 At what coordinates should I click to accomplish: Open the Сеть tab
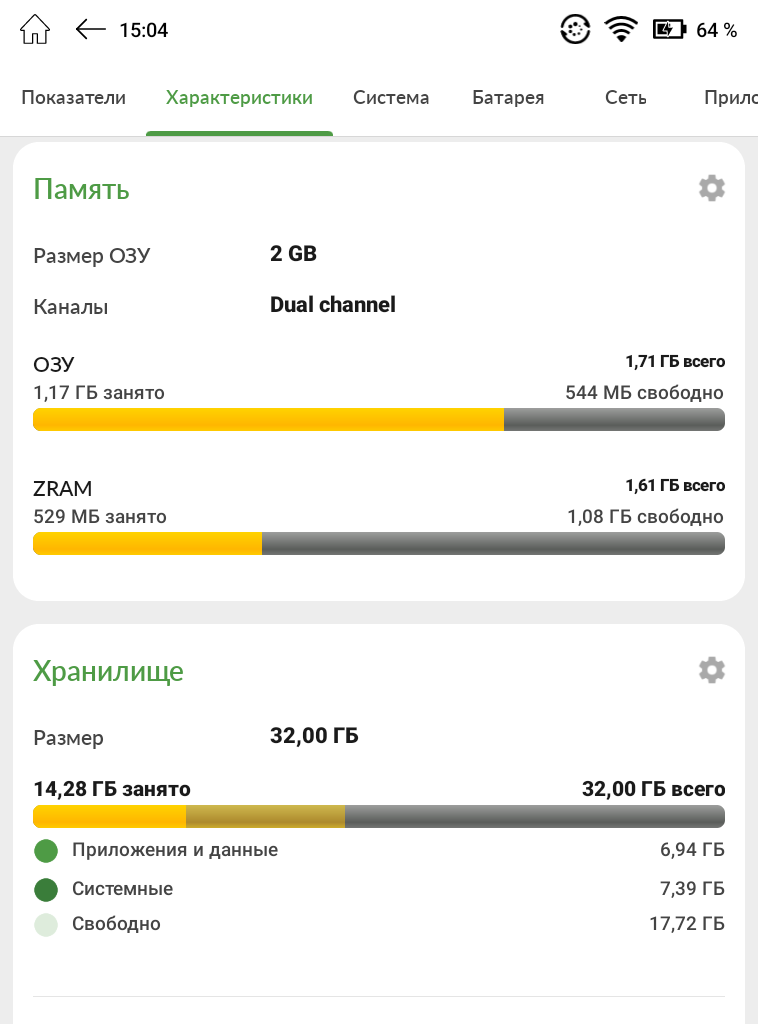click(625, 97)
